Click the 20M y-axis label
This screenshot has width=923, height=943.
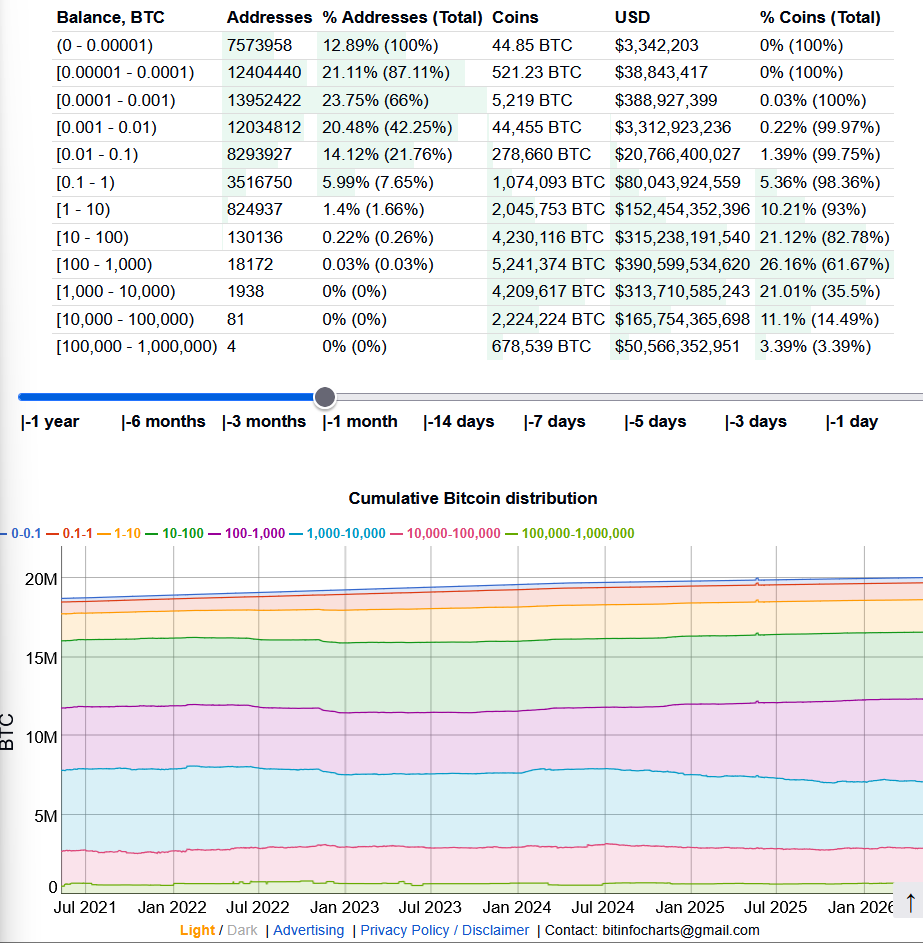tap(41, 579)
